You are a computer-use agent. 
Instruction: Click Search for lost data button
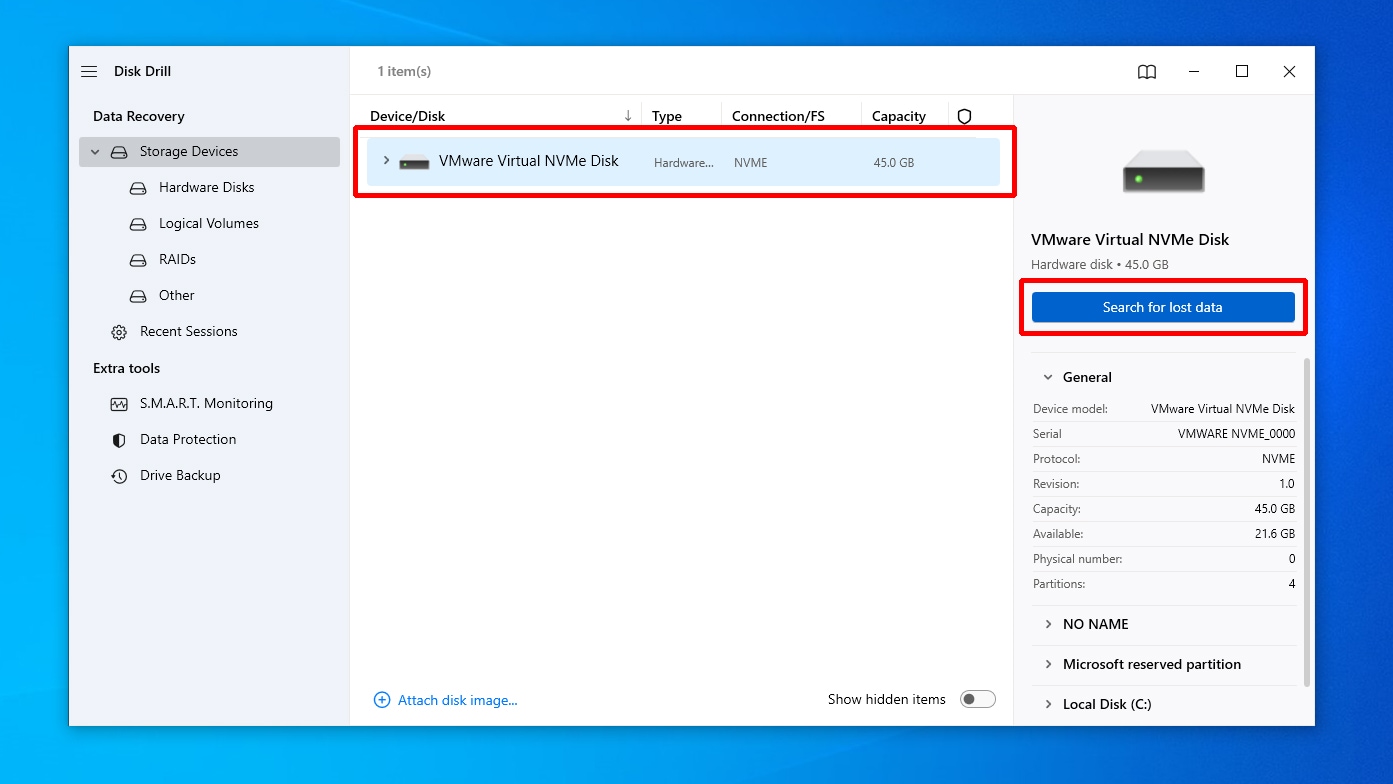click(1163, 307)
